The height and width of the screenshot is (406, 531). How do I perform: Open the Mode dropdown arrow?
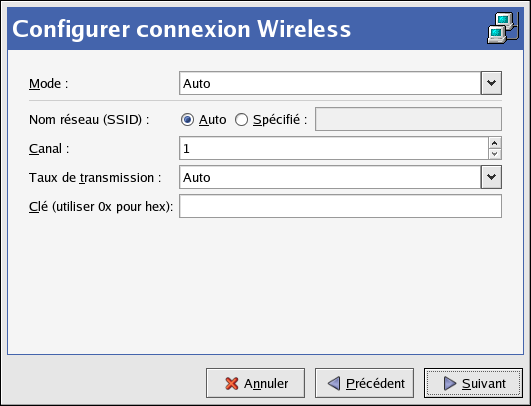pyautogui.click(x=491, y=83)
